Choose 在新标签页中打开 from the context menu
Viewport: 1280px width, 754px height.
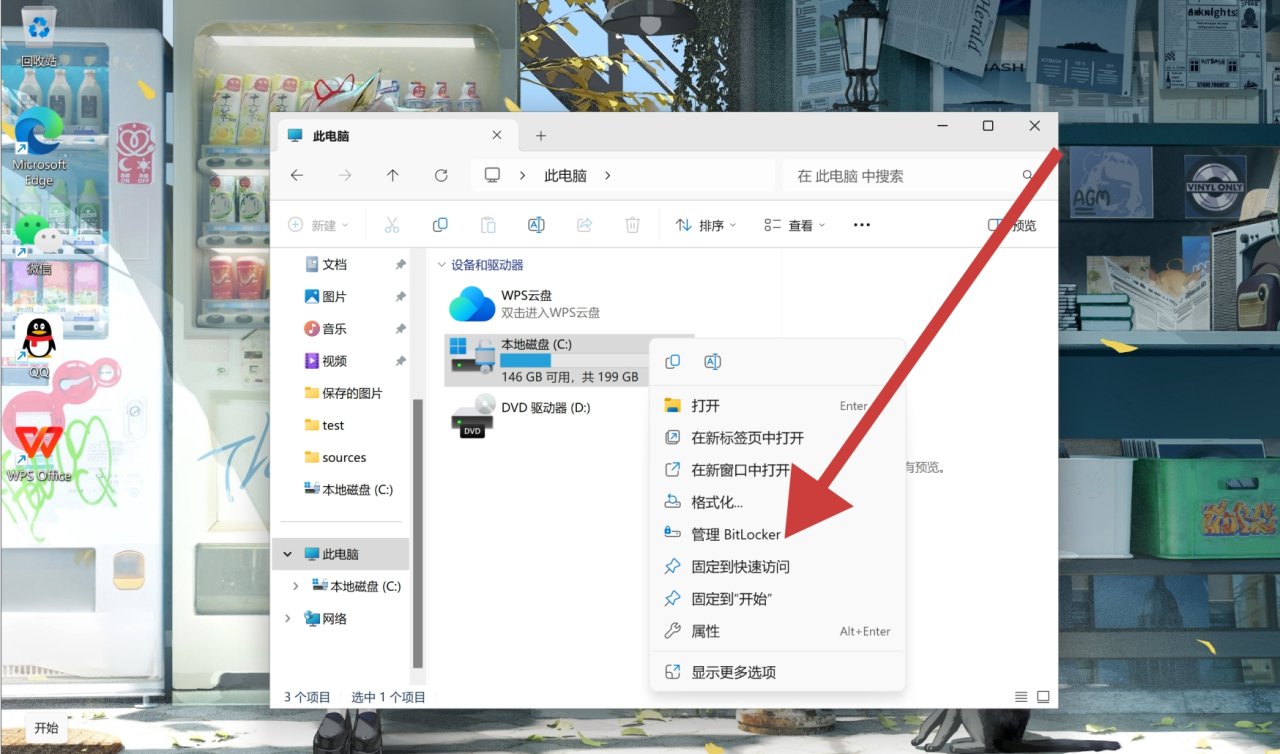[777, 438]
